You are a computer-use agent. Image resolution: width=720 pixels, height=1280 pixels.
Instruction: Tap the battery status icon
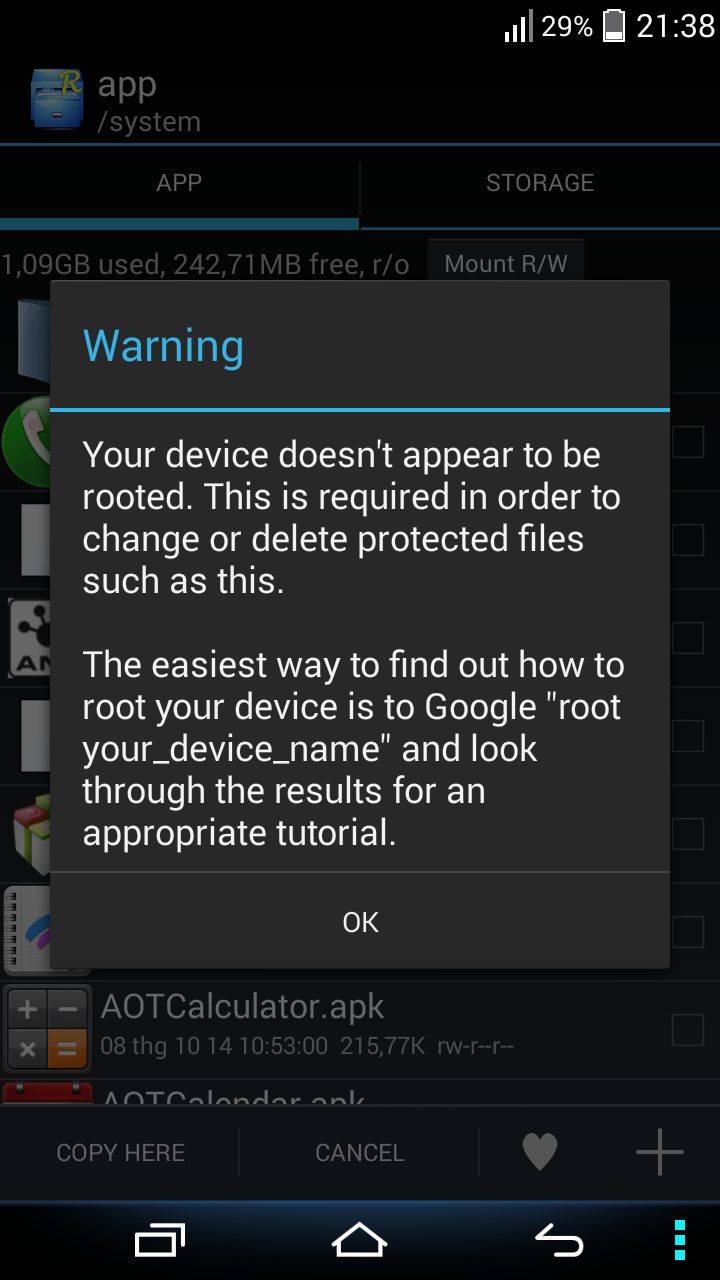(x=614, y=26)
